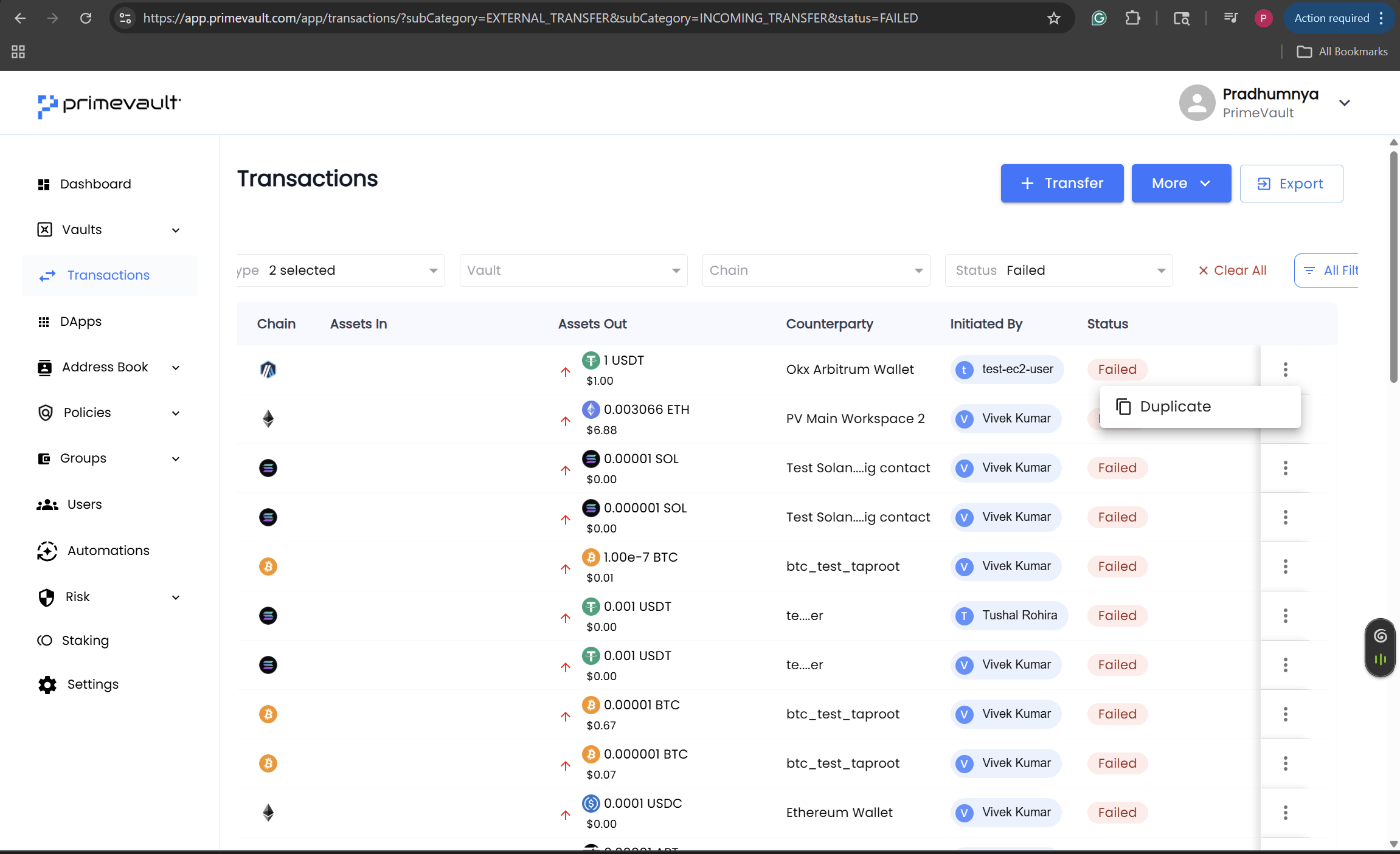Viewport: 1400px width, 854px height.
Task: Click the Failed status badge for btc_test_taproot 1.00e-7 BTC
Action: click(1117, 566)
